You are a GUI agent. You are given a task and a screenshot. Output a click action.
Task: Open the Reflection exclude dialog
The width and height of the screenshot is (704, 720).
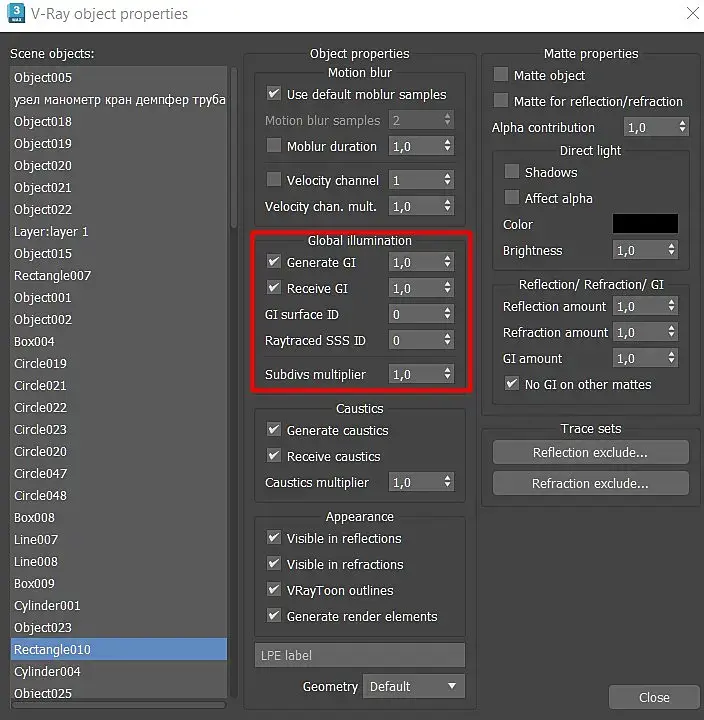pos(590,452)
